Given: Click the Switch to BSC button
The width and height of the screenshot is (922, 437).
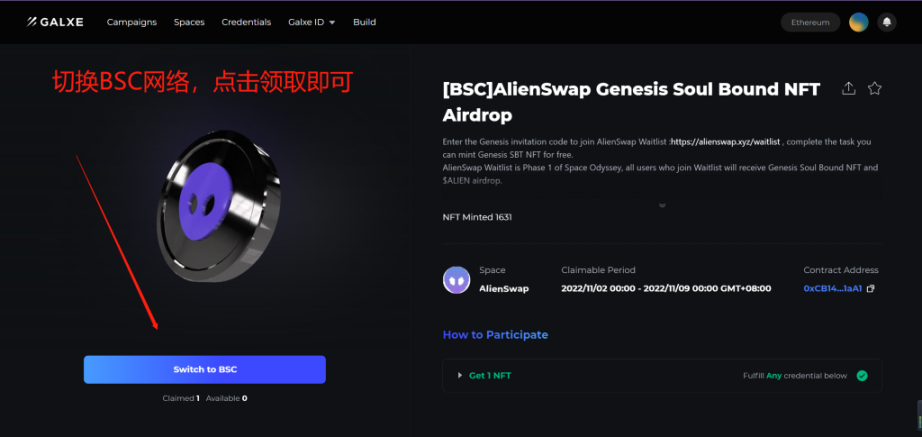Looking at the screenshot, I should pos(205,369).
